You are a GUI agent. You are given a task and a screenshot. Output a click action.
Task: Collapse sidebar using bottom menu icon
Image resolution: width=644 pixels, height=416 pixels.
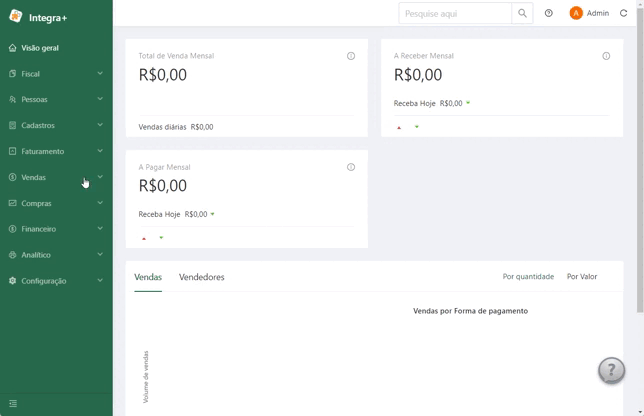pyautogui.click(x=13, y=403)
